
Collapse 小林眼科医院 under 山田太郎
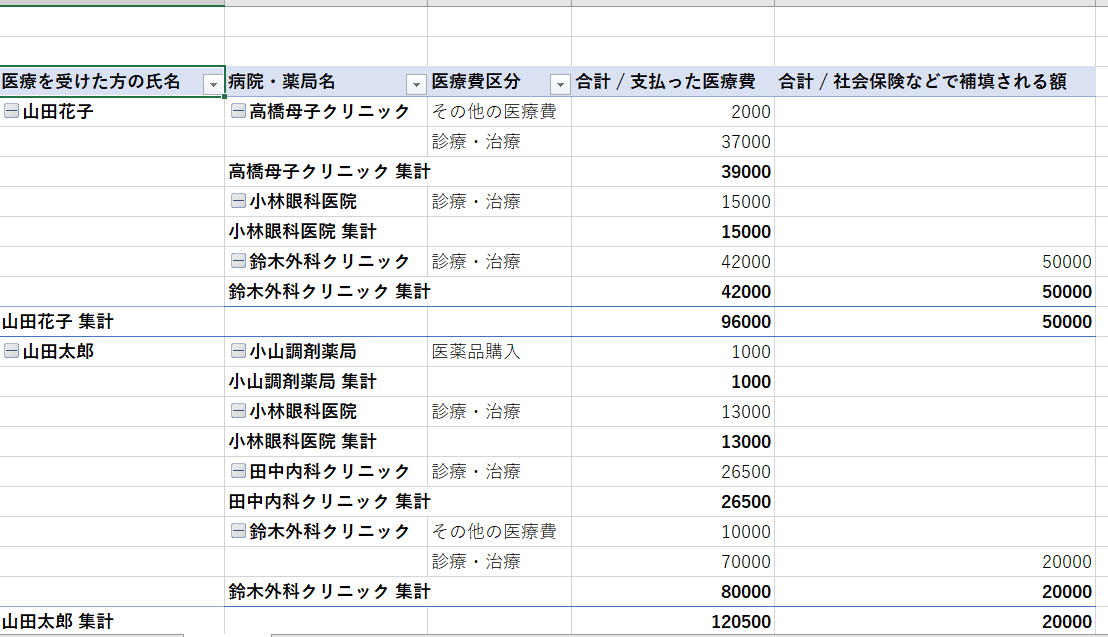[238, 412]
